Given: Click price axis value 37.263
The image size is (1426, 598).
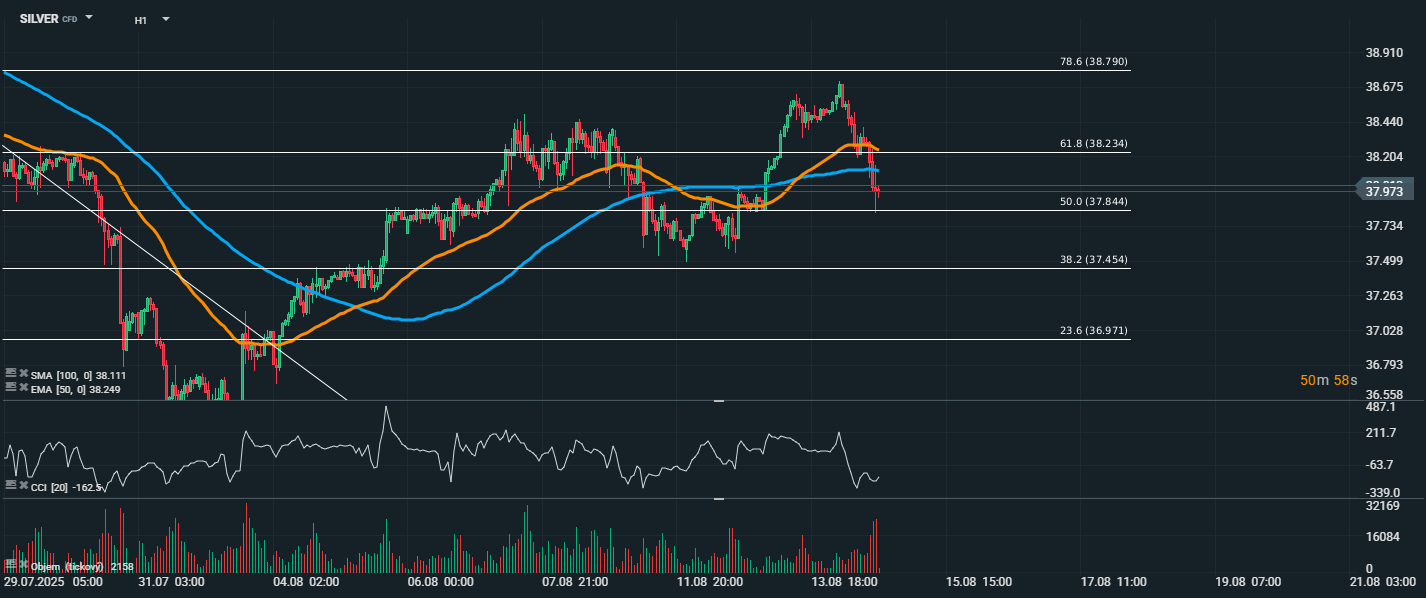Looking at the screenshot, I should click(x=1384, y=296).
